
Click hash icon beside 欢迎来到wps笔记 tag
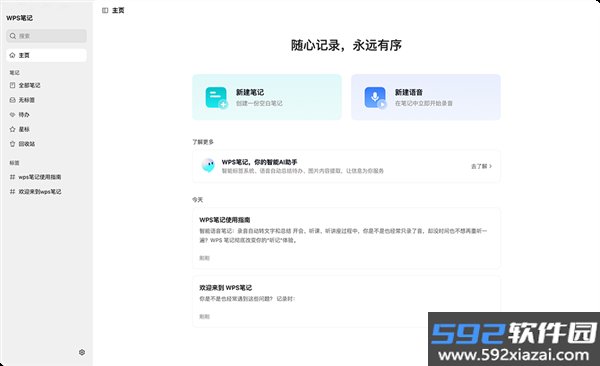click(12, 191)
